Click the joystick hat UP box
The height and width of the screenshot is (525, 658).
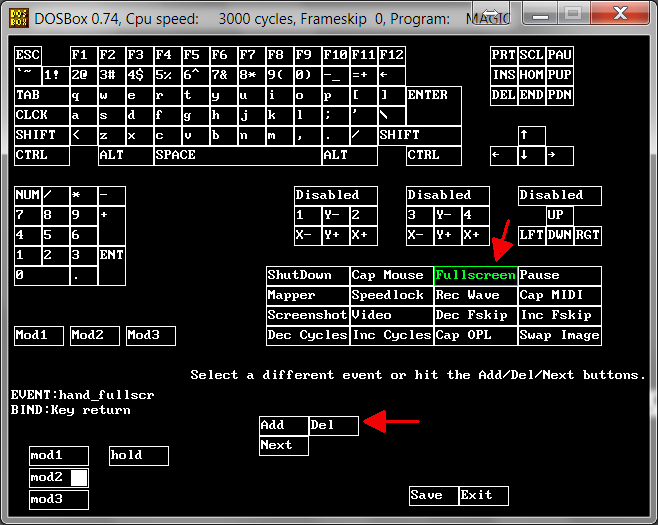click(x=560, y=216)
